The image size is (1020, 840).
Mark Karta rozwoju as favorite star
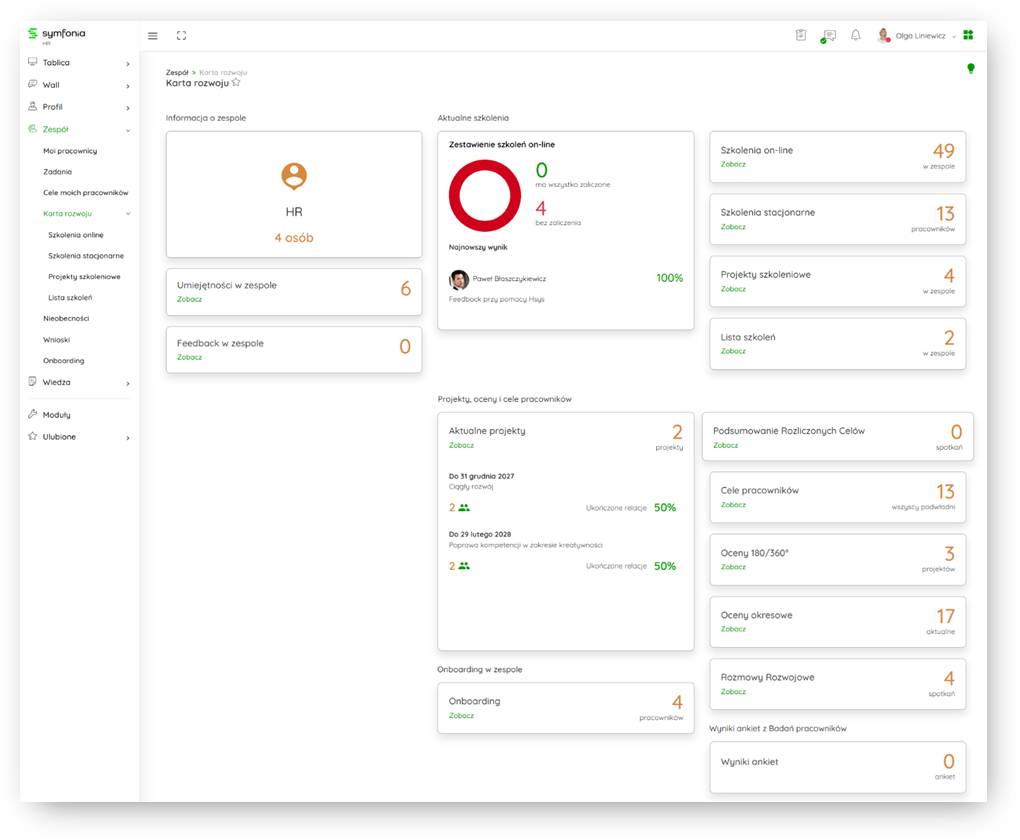click(236, 83)
